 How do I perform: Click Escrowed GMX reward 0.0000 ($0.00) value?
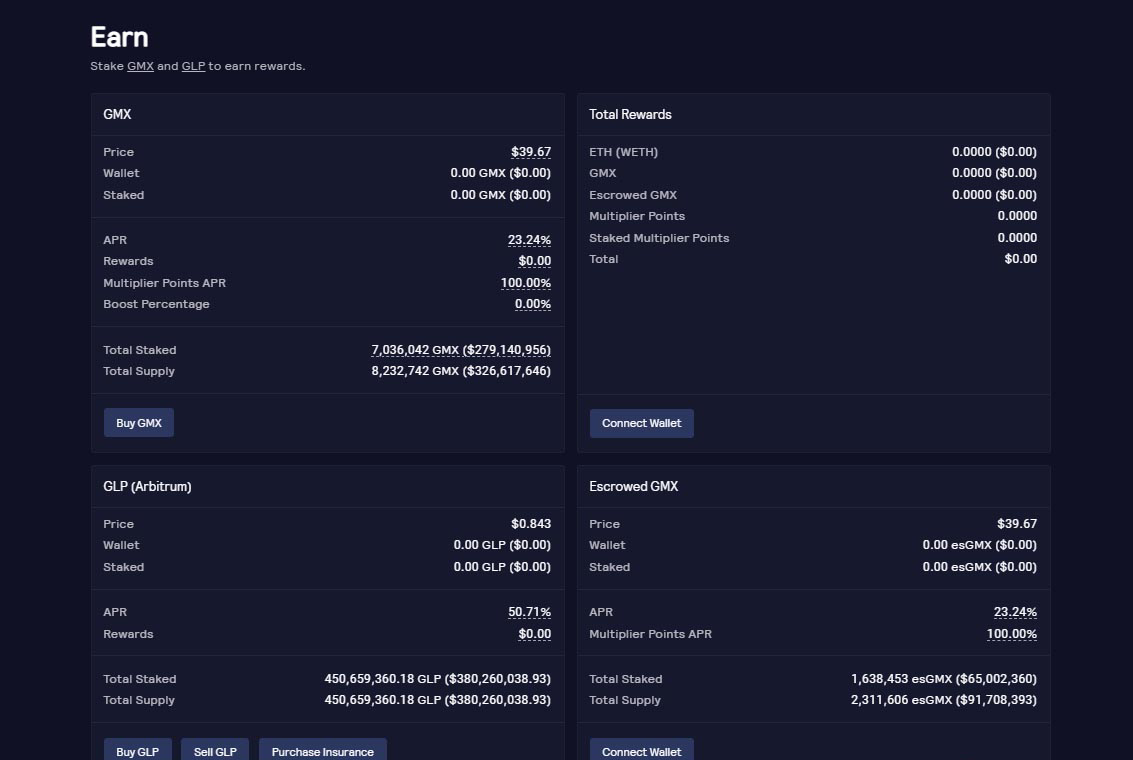994,195
